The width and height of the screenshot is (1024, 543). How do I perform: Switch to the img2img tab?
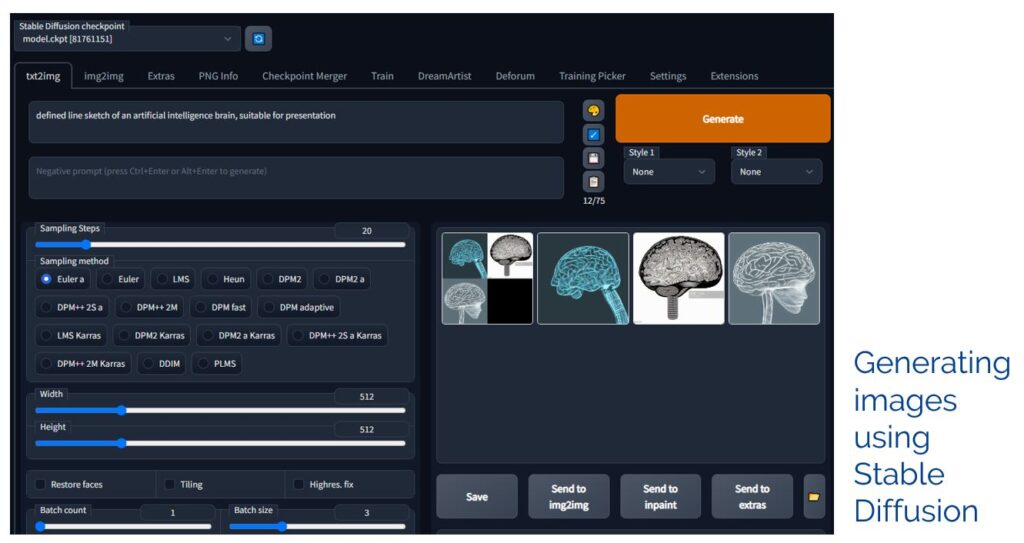coord(104,76)
